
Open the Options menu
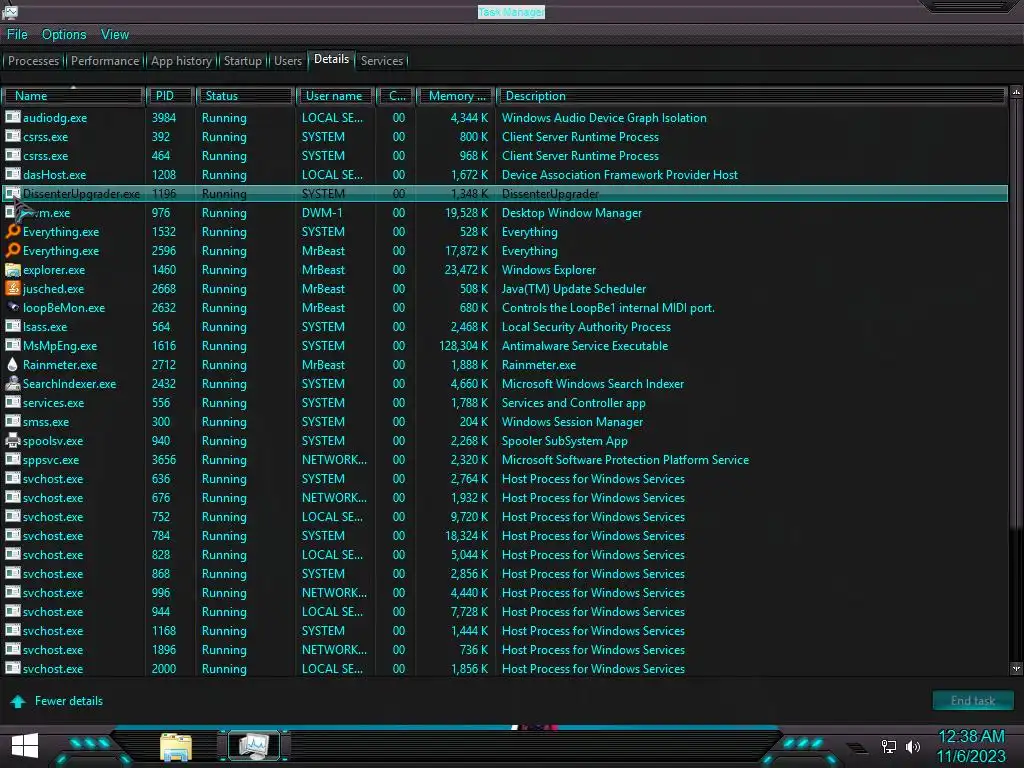pyautogui.click(x=64, y=35)
